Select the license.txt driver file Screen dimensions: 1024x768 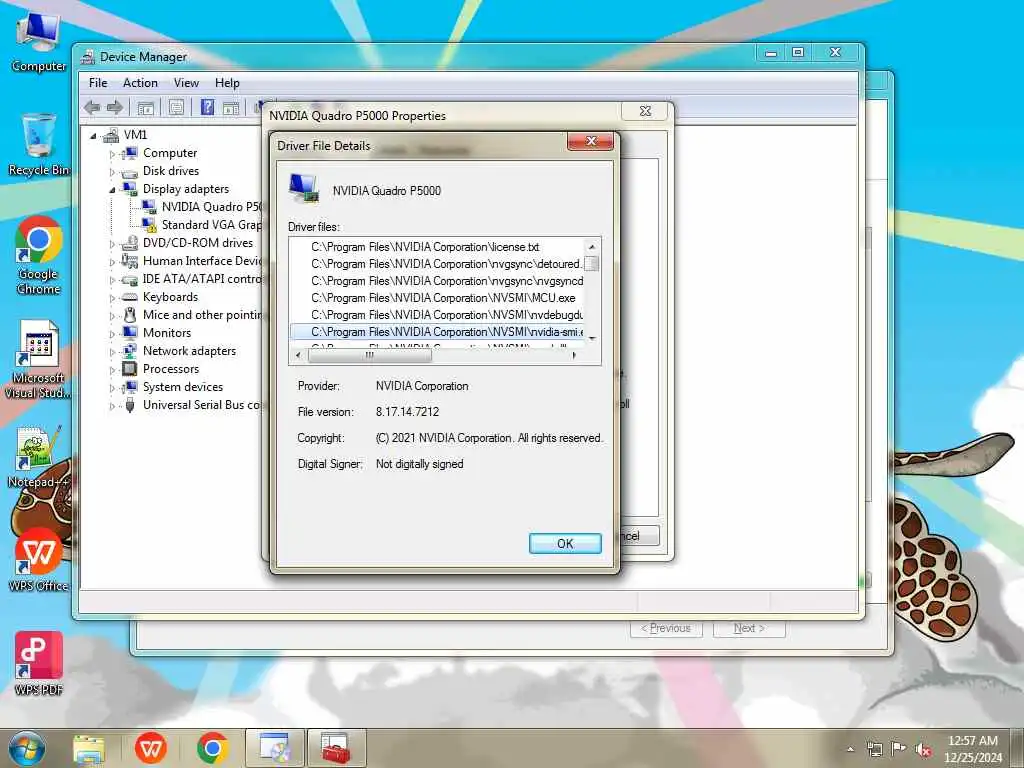[436, 247]
